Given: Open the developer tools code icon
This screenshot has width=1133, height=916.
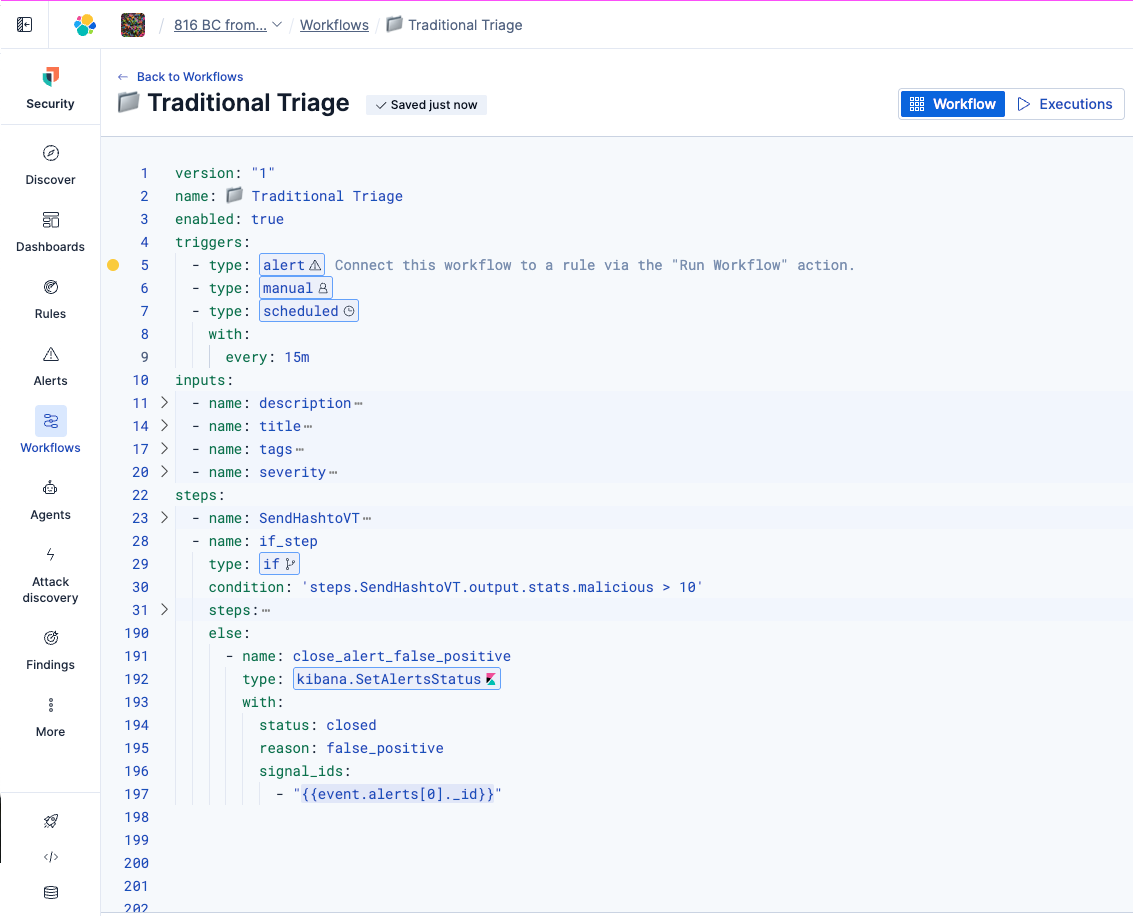Looking at the screenshot, I should (x=51, y=857).
